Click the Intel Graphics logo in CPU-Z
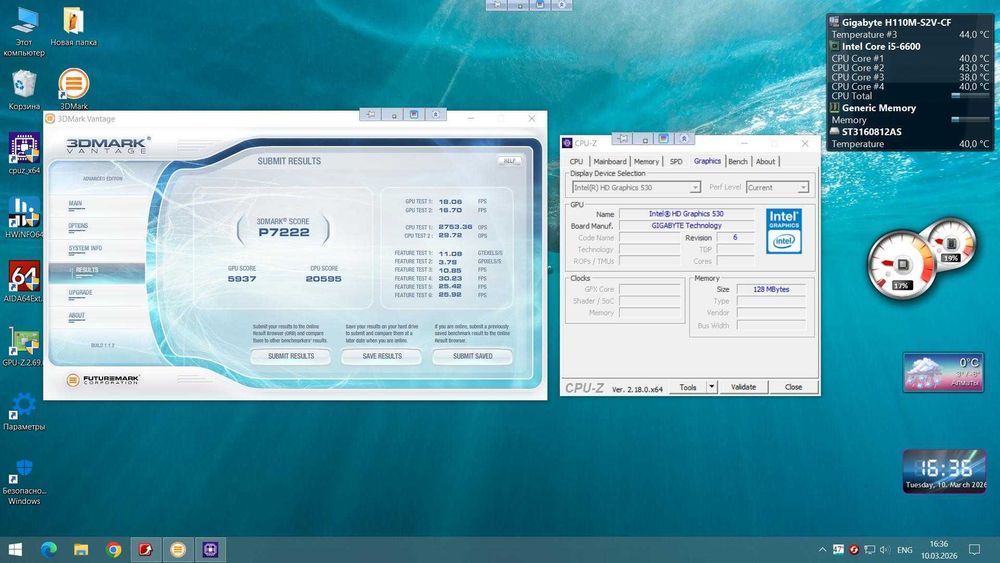The image size is (1000, 563). click(x=784, y=231)
